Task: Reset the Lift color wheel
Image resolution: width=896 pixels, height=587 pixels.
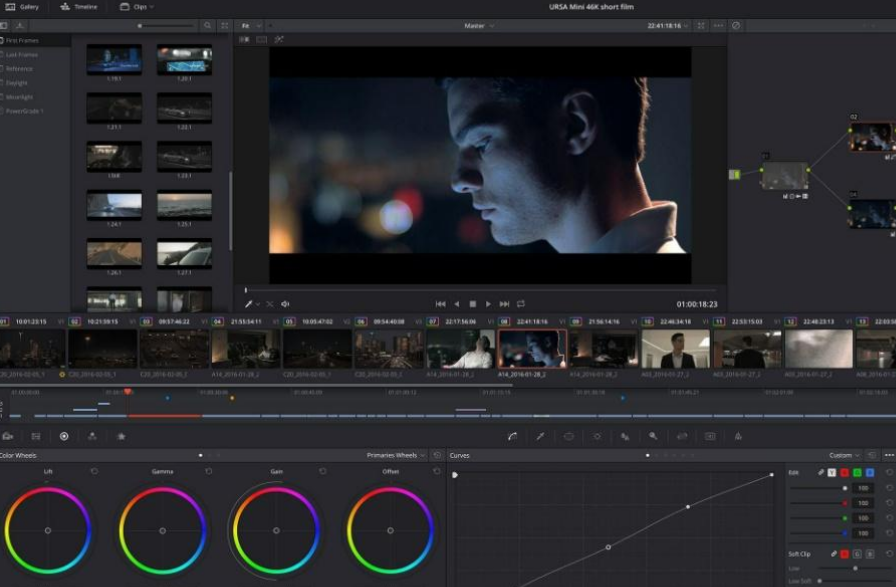Action: [94, 471]
